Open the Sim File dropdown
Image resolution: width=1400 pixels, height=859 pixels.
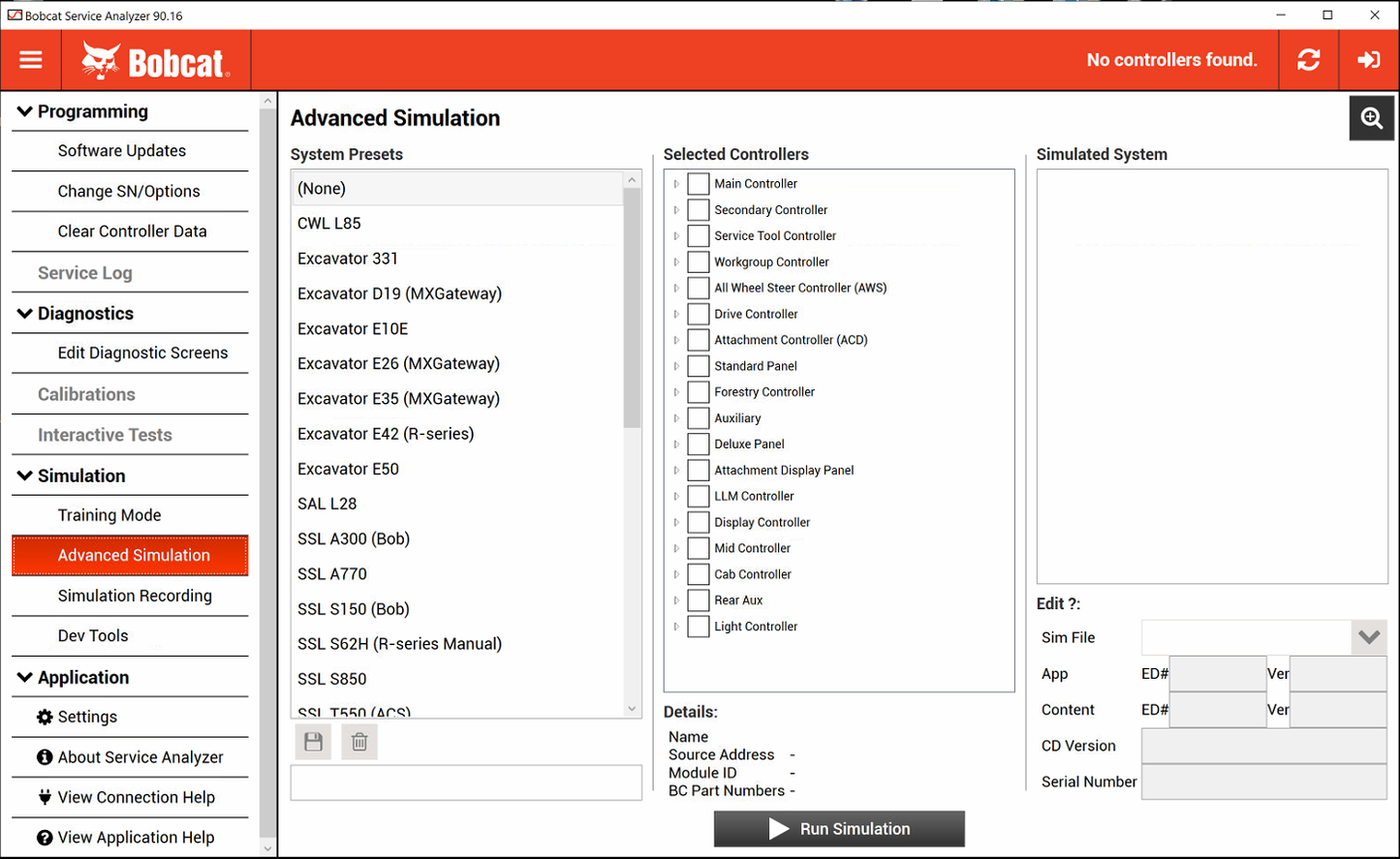(x=1369, y=637)
